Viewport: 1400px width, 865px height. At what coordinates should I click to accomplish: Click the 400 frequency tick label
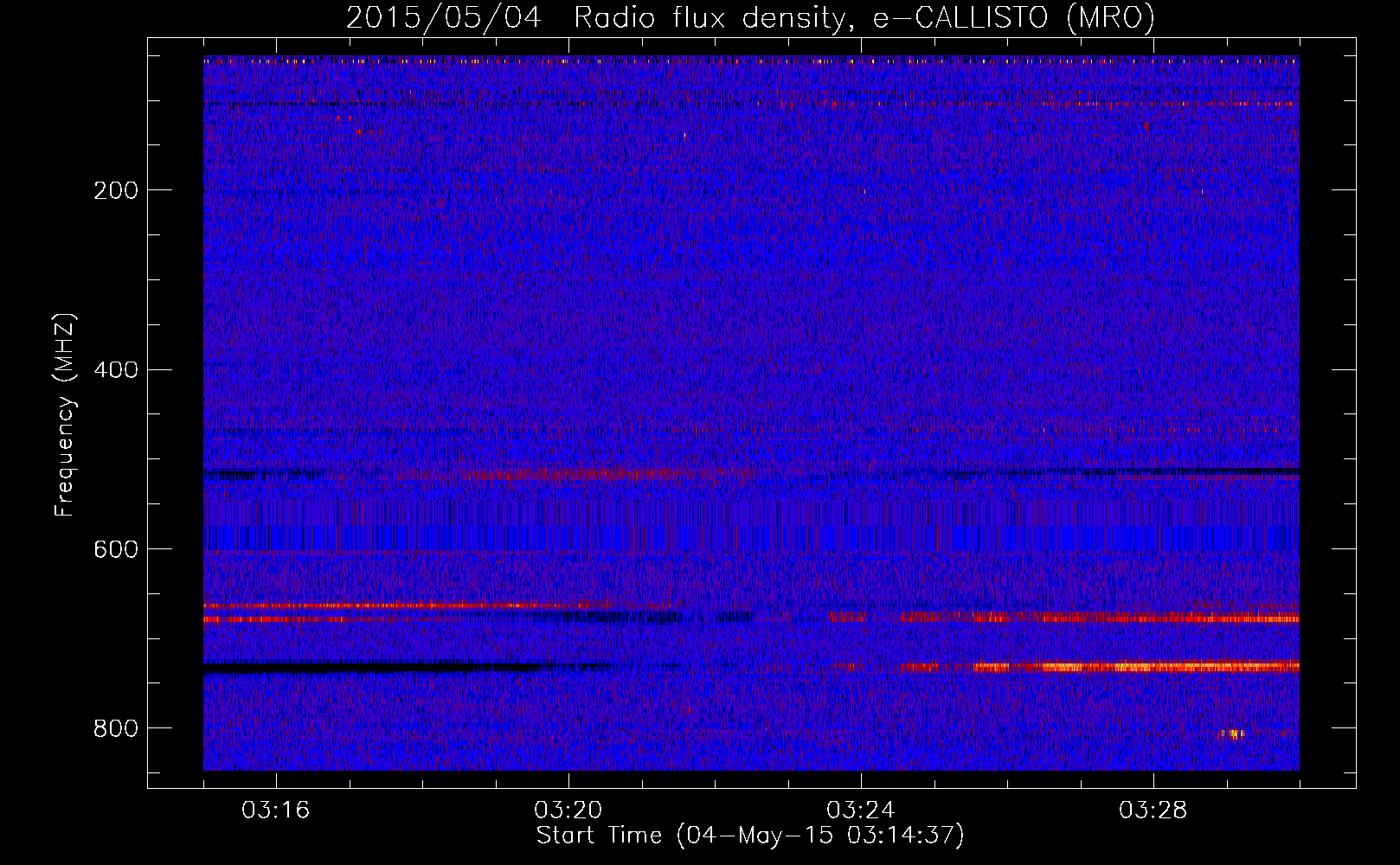coord(116,370)
